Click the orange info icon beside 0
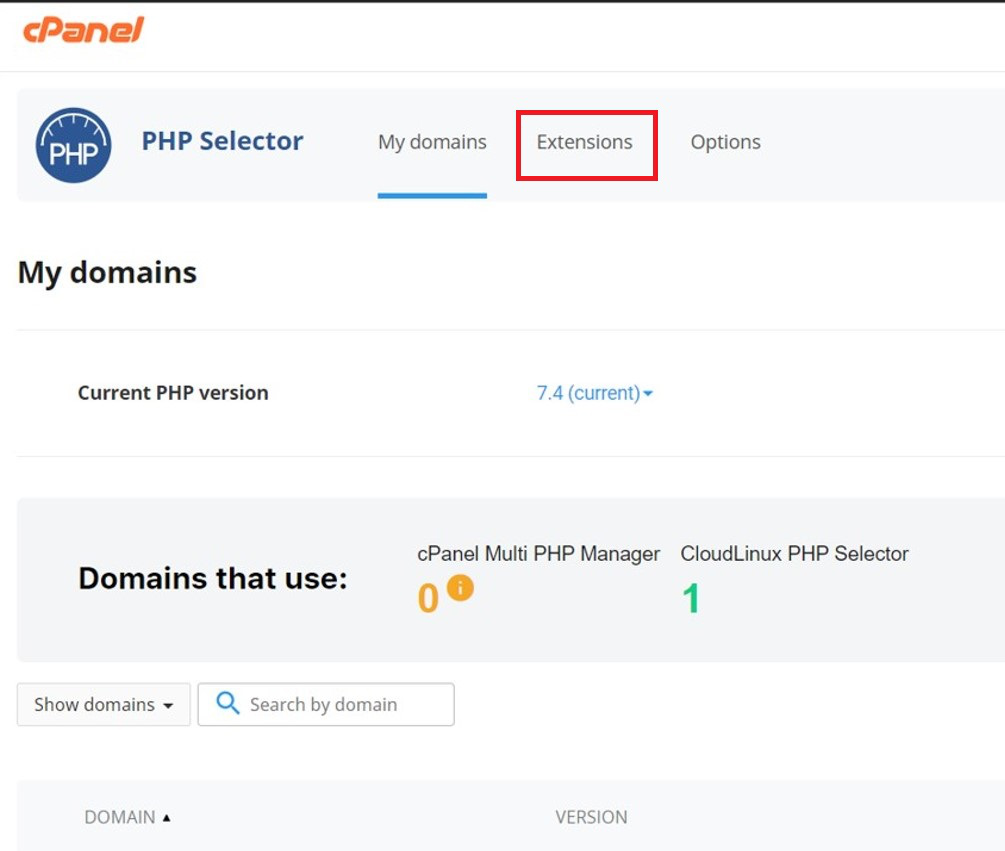Image resolution: width=1005 pixels, height=851 pixels. point(460,588)
